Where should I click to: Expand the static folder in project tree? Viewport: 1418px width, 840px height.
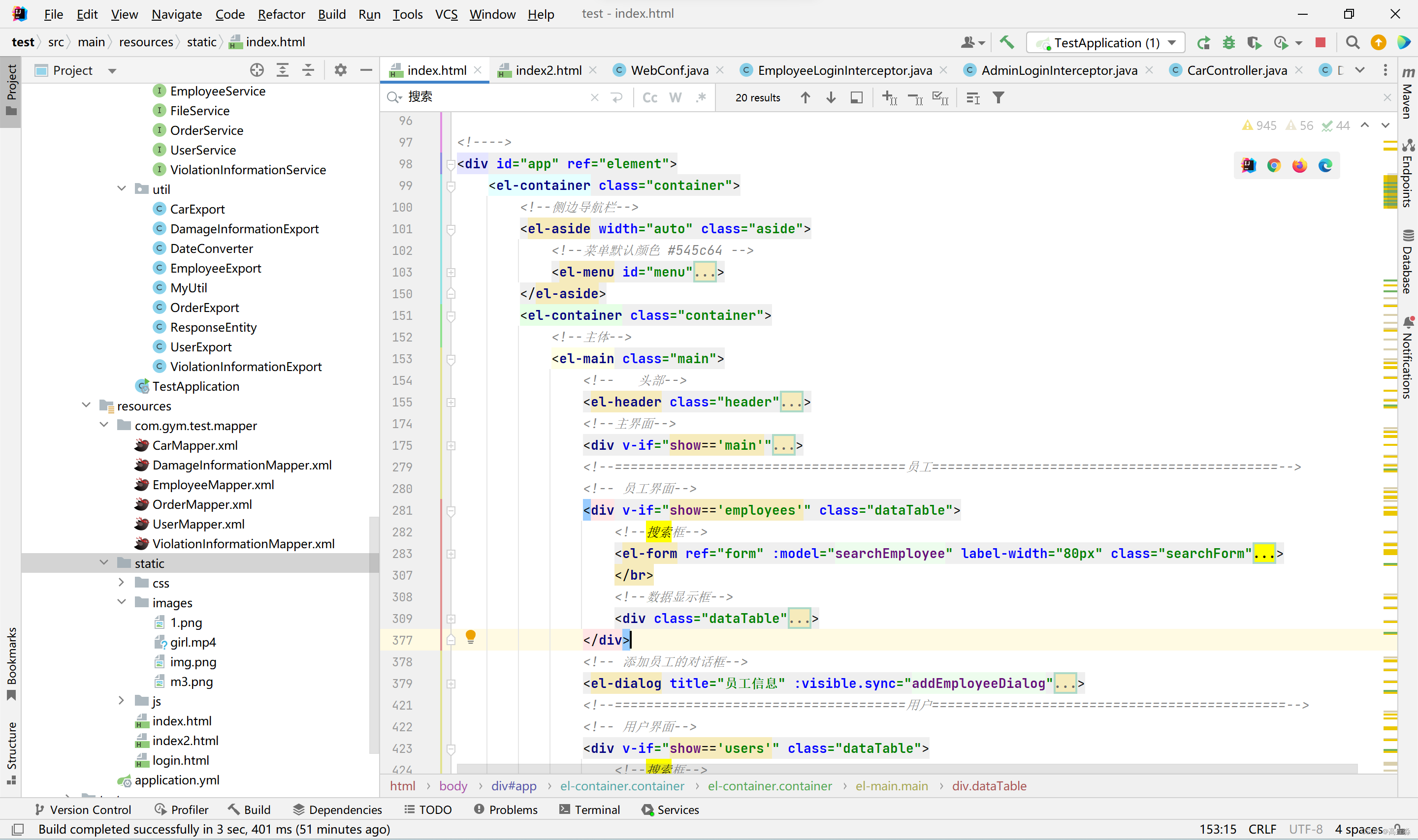[x=104, y=562]
